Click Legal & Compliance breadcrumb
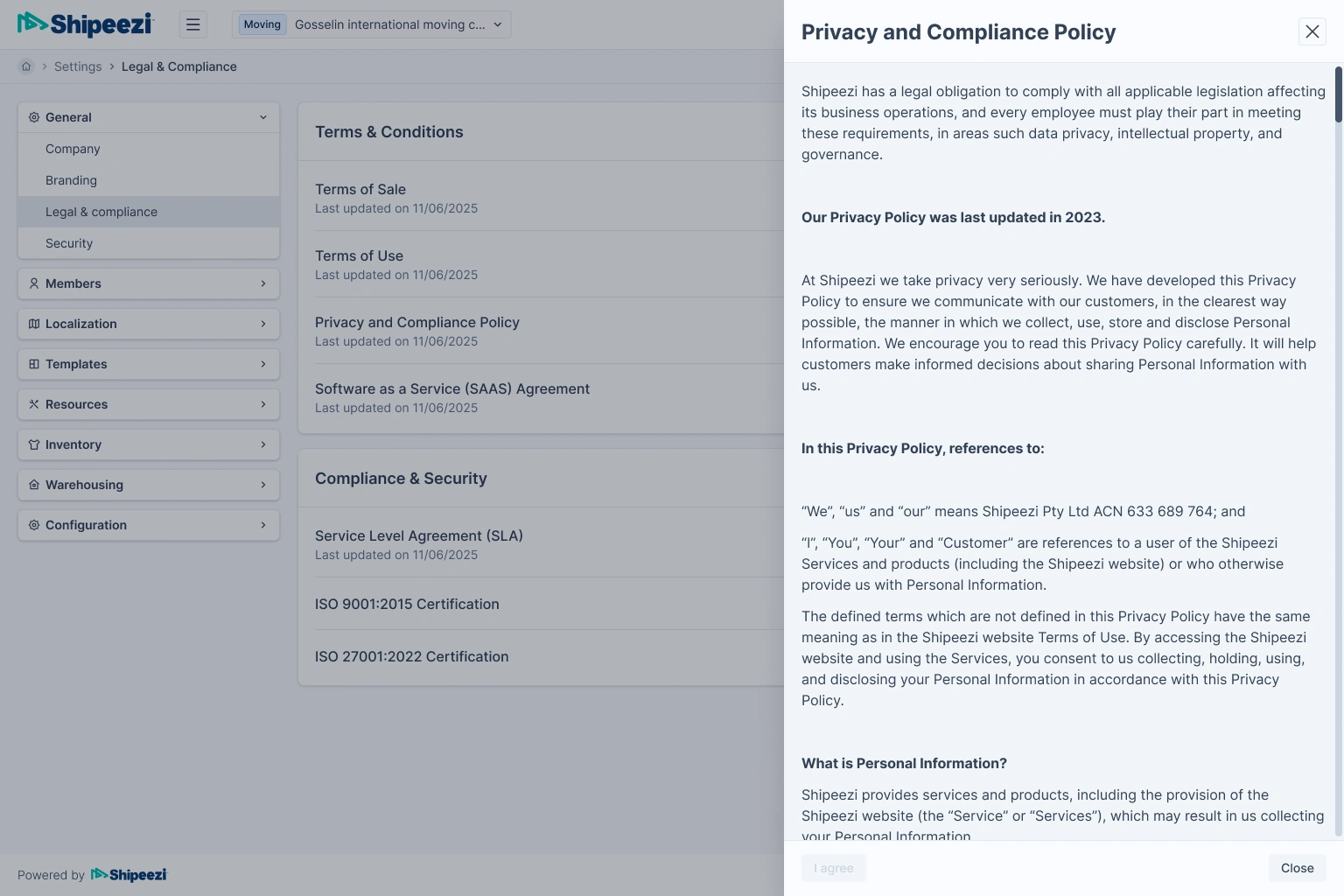1344x896 pixels. [179, 66]
